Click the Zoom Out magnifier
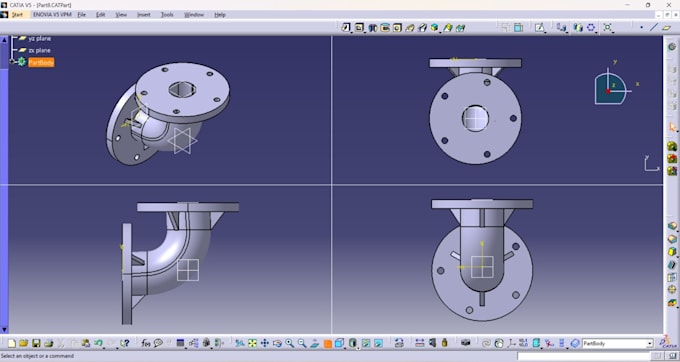The width and height of the screenshot is (680, 362). tap(302, 343)
